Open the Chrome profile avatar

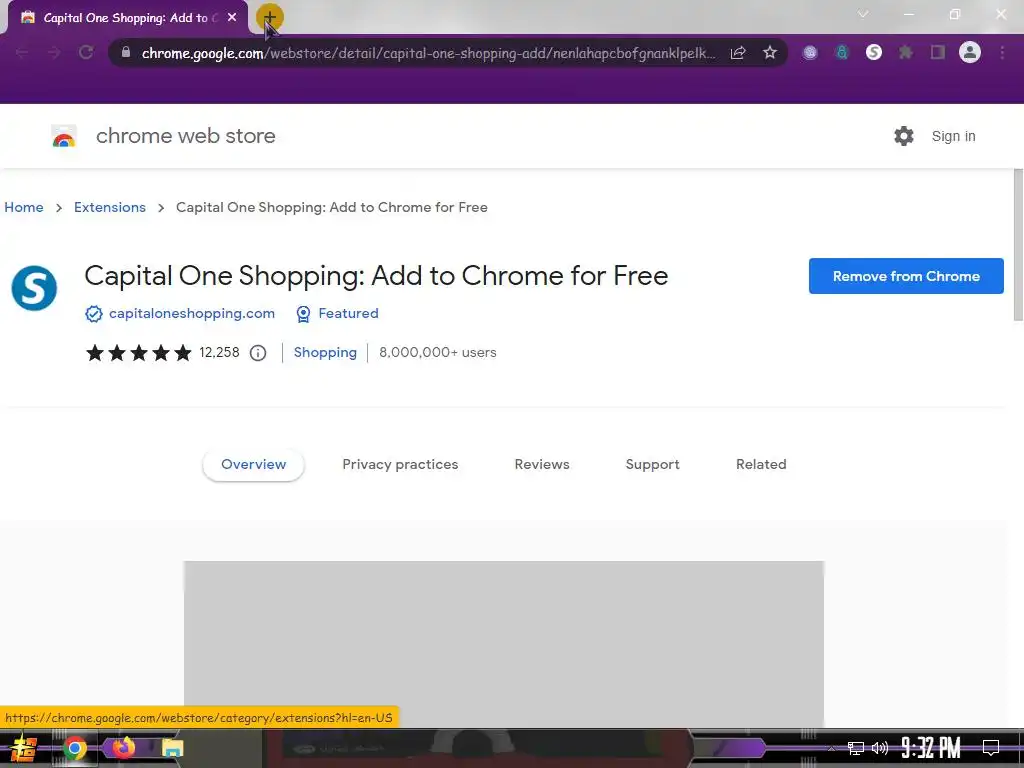click(970, 52)
